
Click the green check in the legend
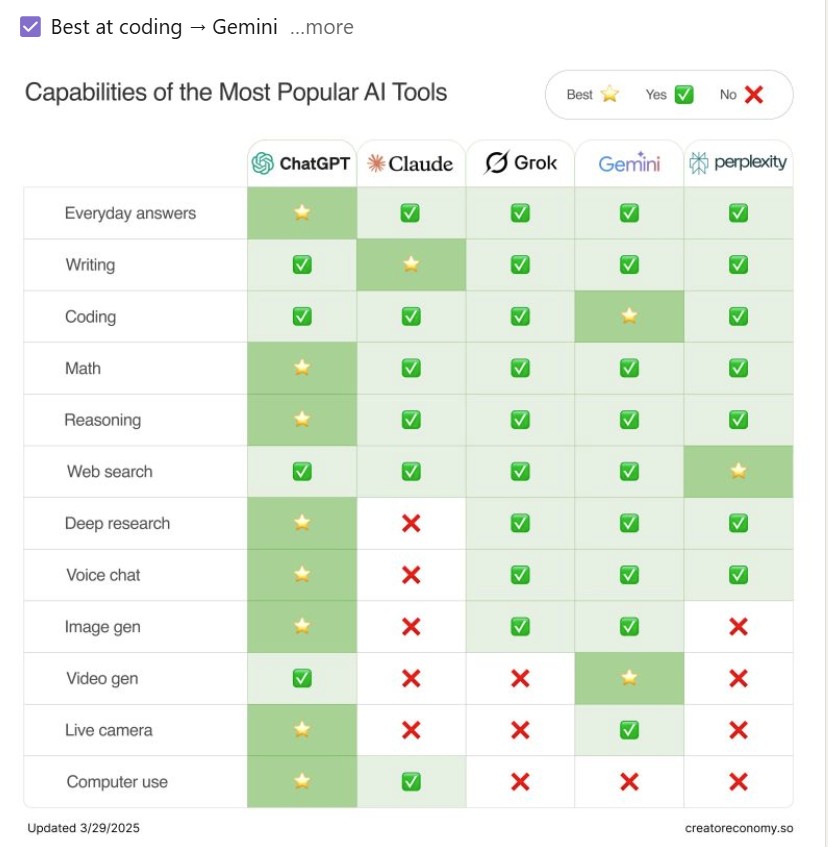[684, 95]
